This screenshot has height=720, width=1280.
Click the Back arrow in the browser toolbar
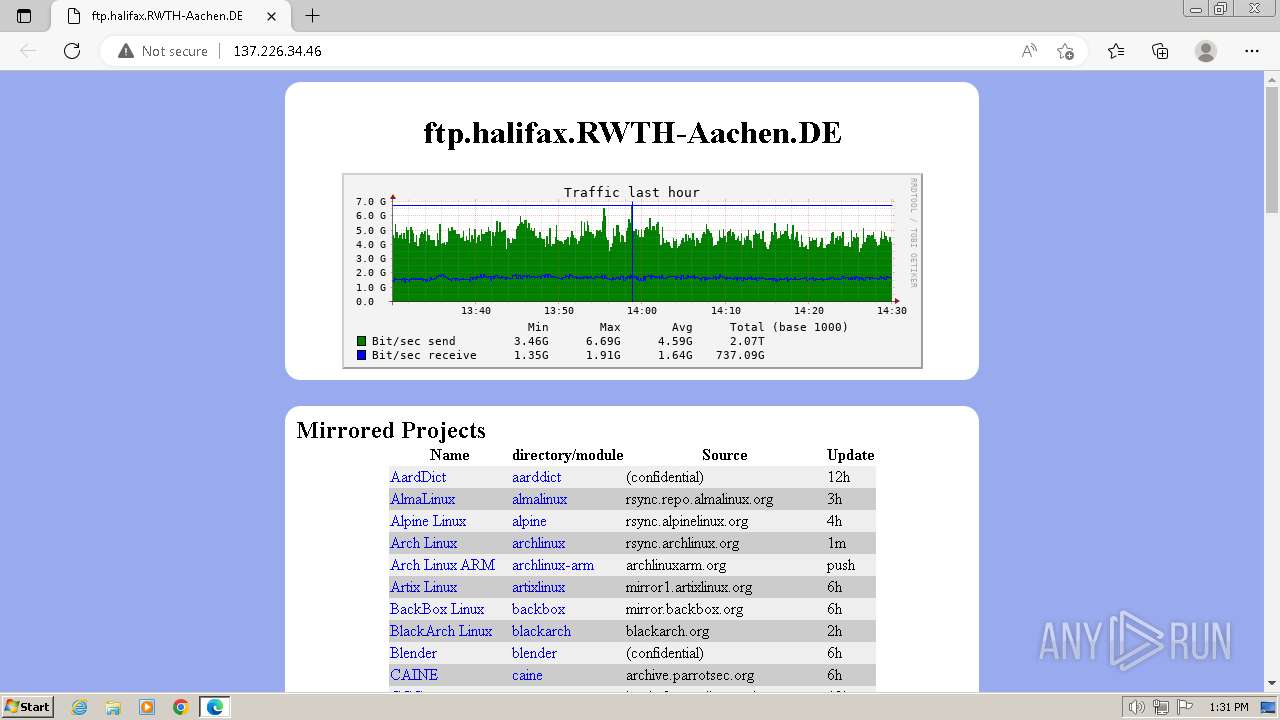28,51
